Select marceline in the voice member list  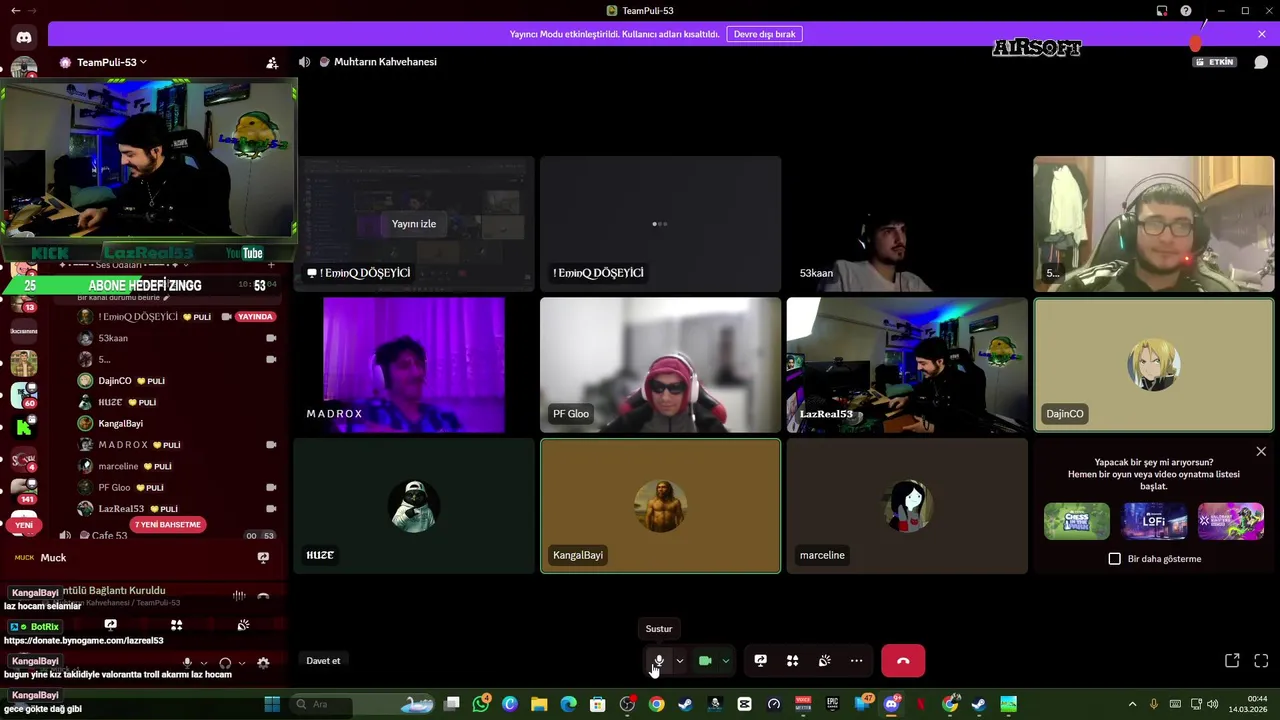coord(176,466)
